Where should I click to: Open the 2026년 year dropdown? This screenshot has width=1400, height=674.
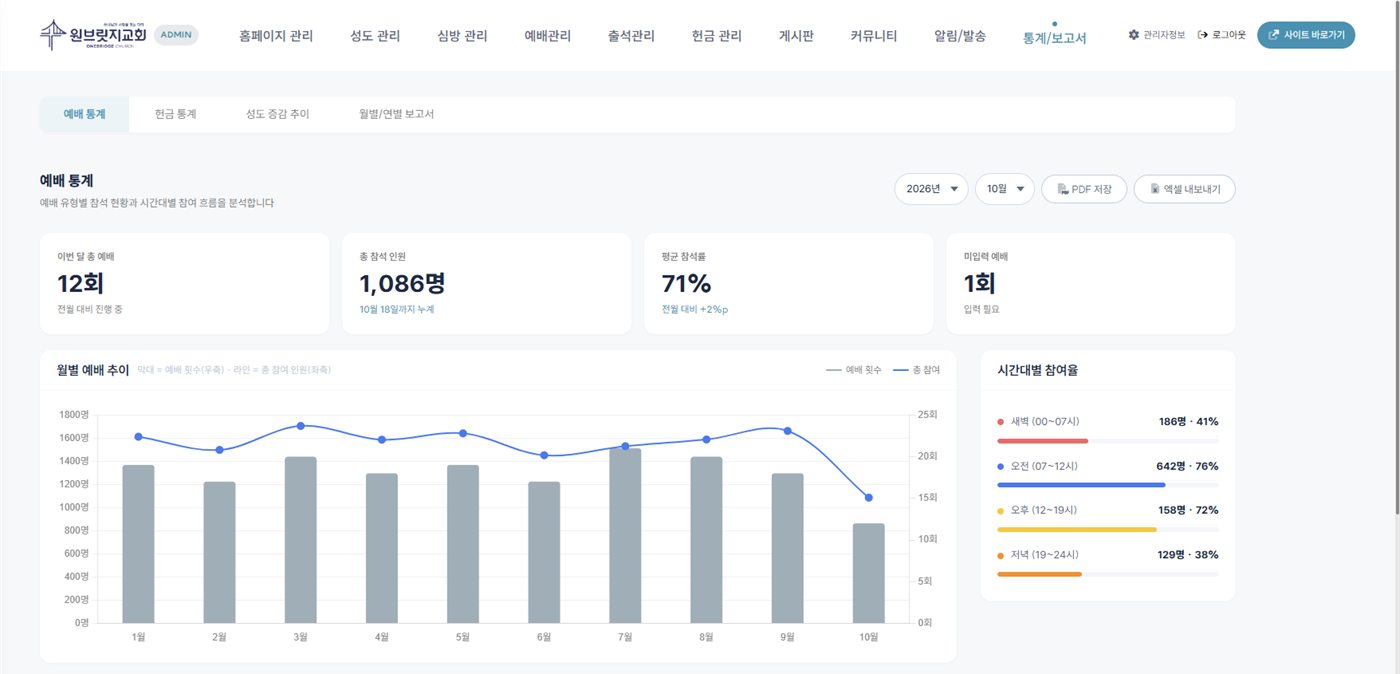coord(931,189)
